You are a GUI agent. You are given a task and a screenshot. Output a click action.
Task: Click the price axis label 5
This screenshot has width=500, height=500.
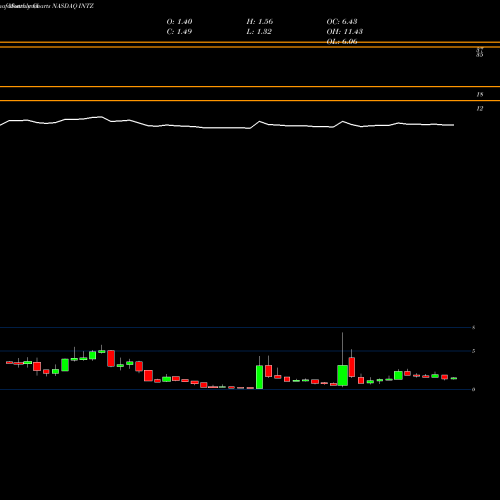click(473, 351)
